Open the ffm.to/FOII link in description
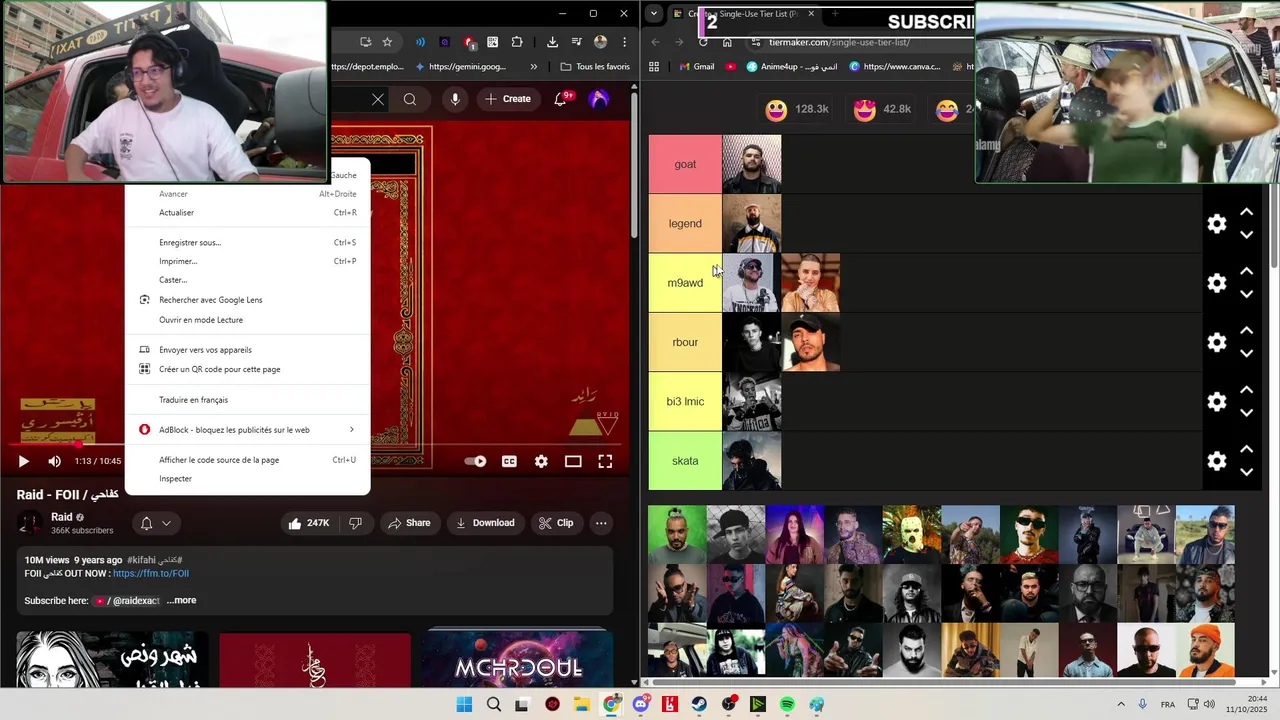1280x720 pixels. click(151, 574)
